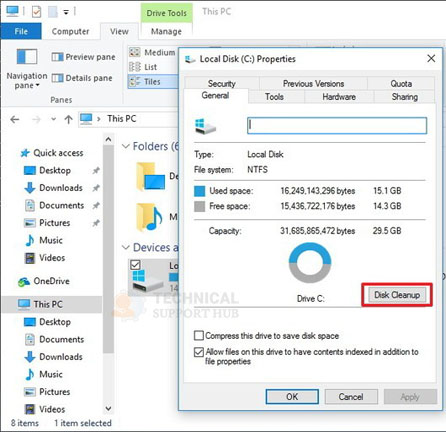Open the File ribbon menu
This screenshot has width=446, height=432.
point(21,31)
